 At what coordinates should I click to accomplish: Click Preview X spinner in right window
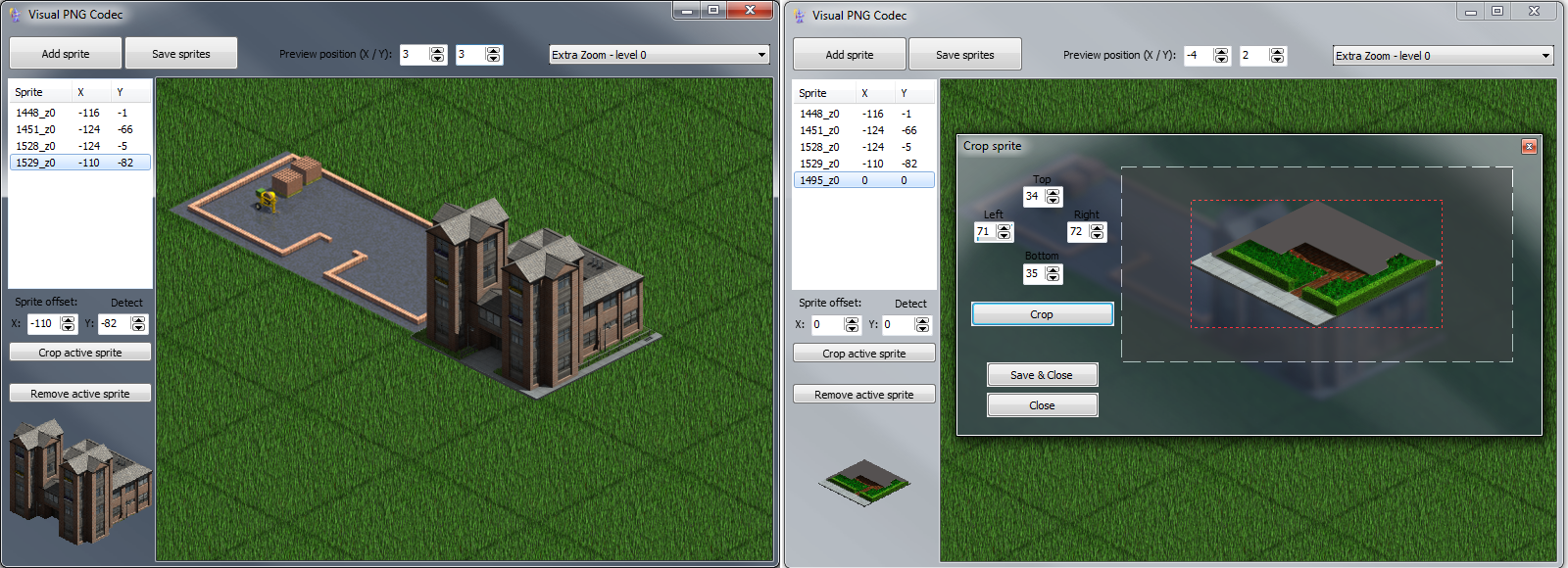coord(1222,56)
